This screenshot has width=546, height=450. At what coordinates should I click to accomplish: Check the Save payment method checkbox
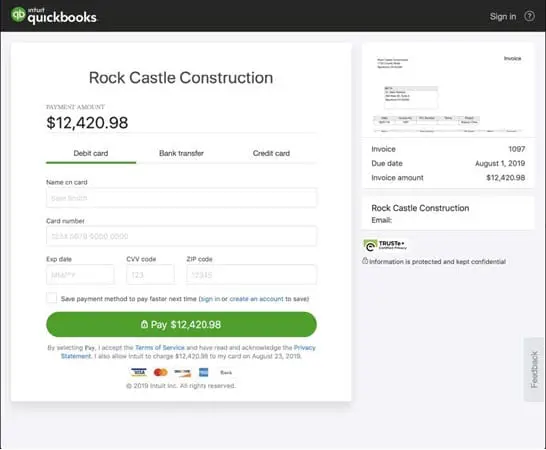(x=52, y=298)
